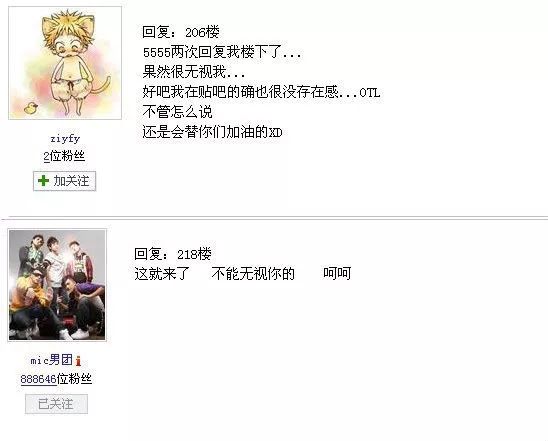This screenshot has height=441, width=548.
Task: Click the orange badge icon next to mic男团
Action: point(78,361)
